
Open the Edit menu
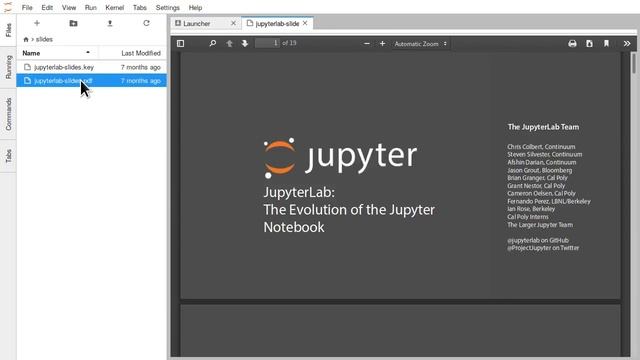click(47, 7)
